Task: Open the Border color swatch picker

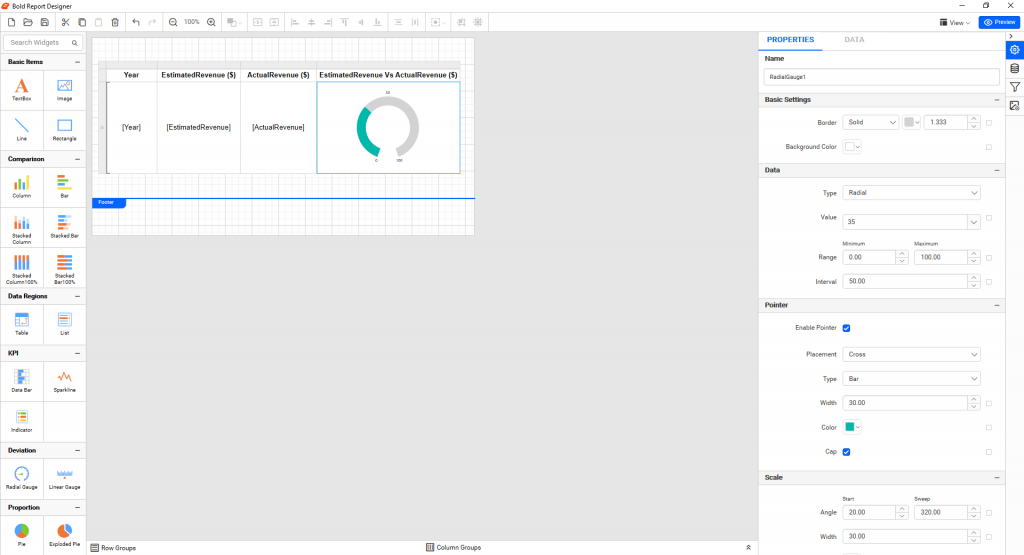Action: point(912,122)
